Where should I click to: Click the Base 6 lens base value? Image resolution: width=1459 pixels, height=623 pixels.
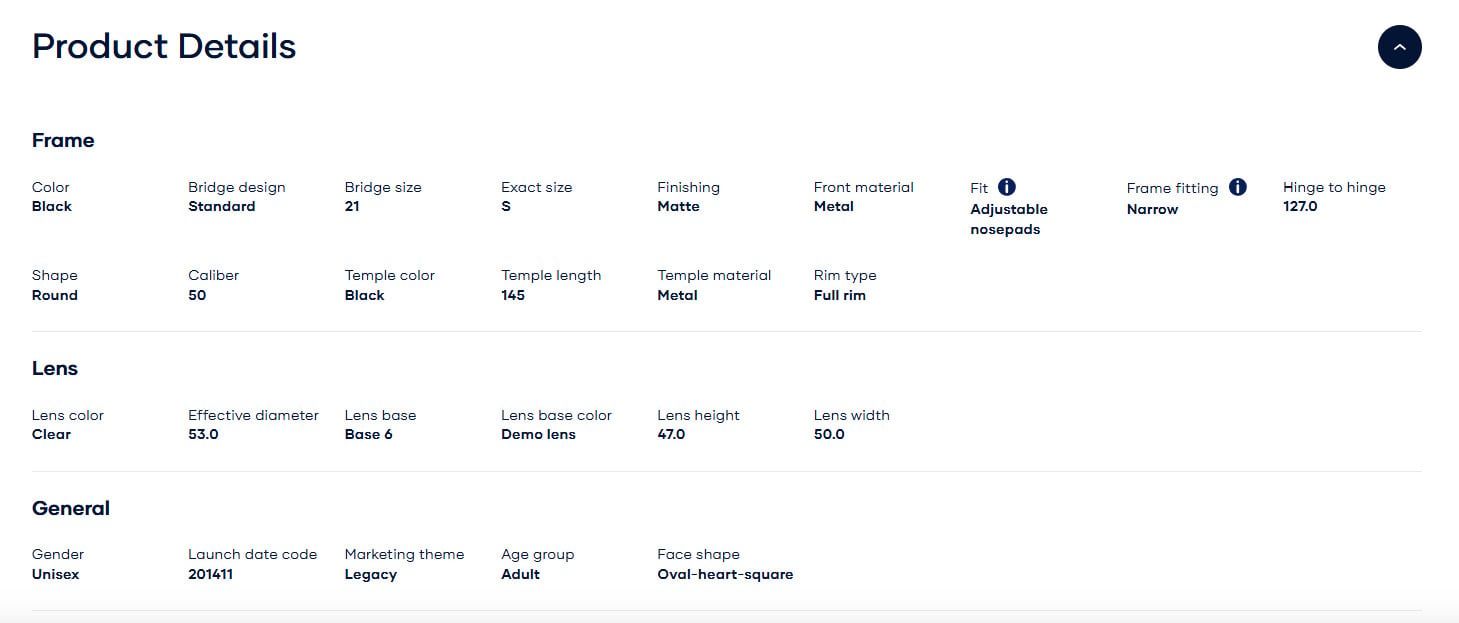click(x=369, y=434)
